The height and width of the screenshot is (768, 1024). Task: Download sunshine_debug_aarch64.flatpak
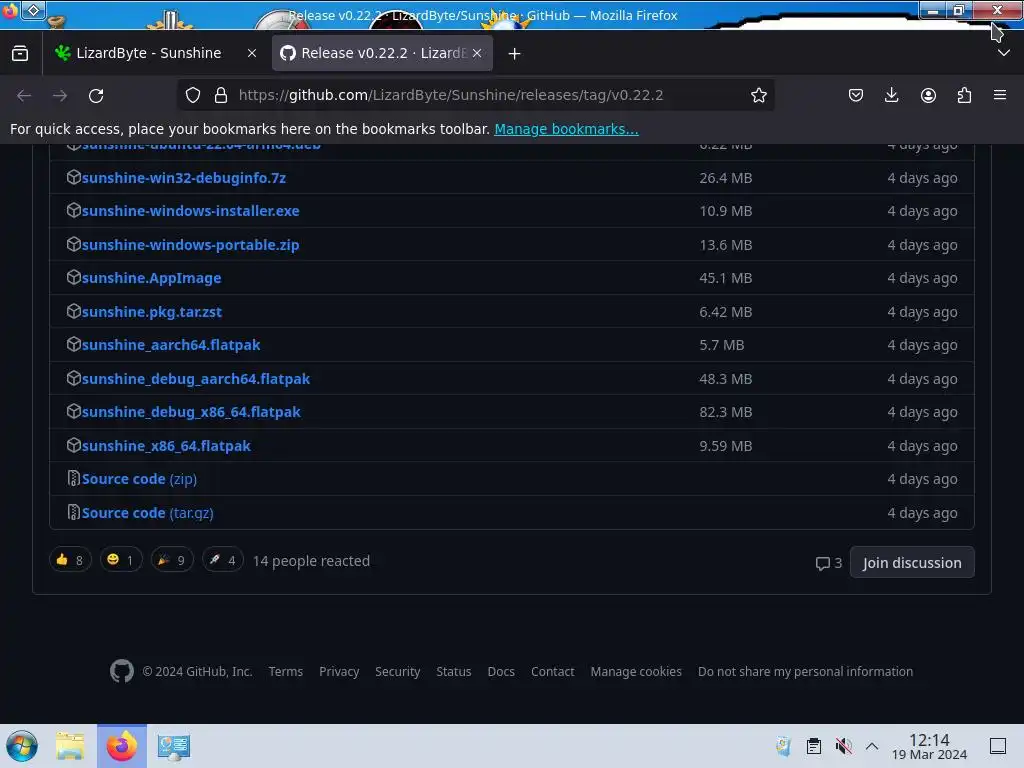(x=196, y=379)
